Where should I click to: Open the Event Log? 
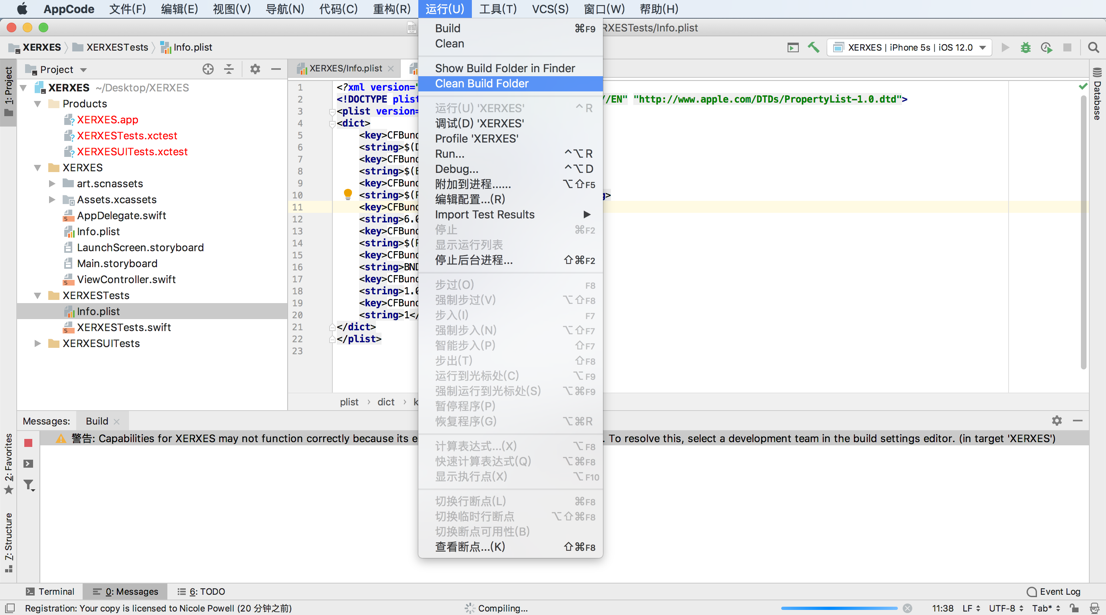1053,592
